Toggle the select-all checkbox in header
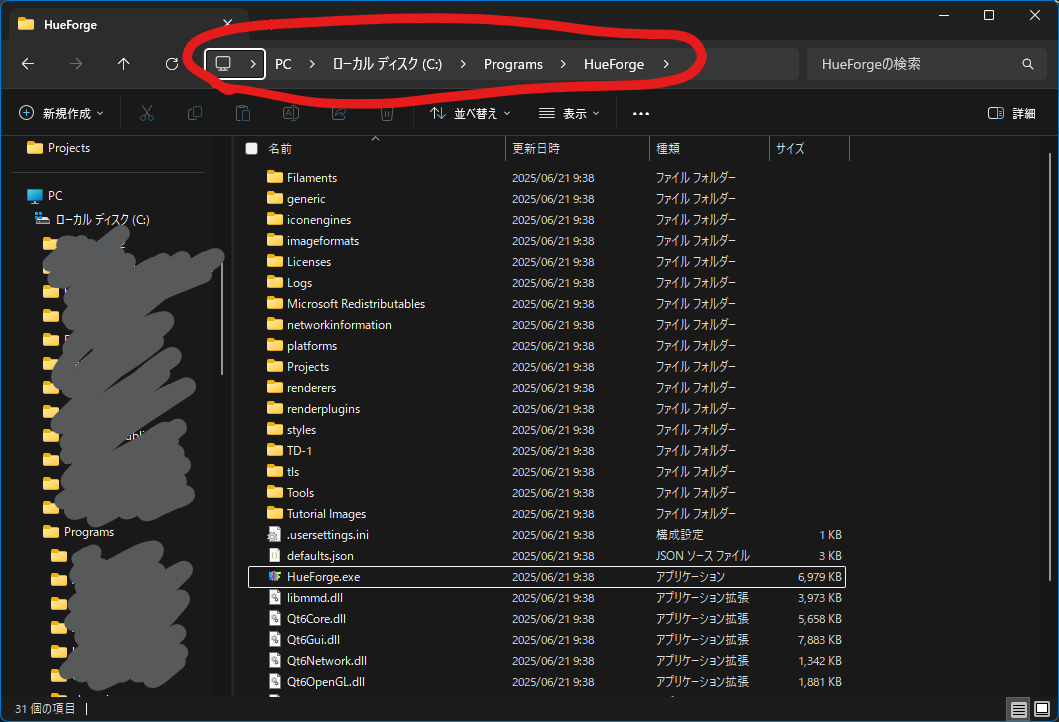The width and height of the screenshot is (1059, 722). click(x=251, y=148)
